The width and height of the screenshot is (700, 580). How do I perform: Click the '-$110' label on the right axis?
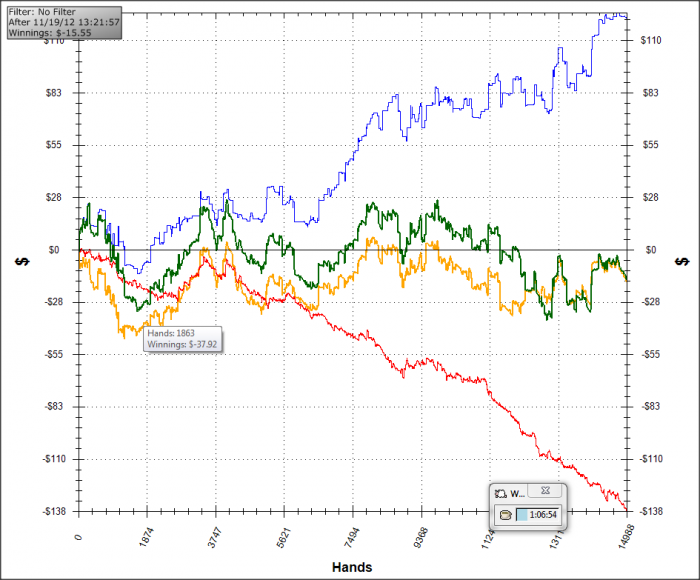pyautogui.click(x=651, y=459)
